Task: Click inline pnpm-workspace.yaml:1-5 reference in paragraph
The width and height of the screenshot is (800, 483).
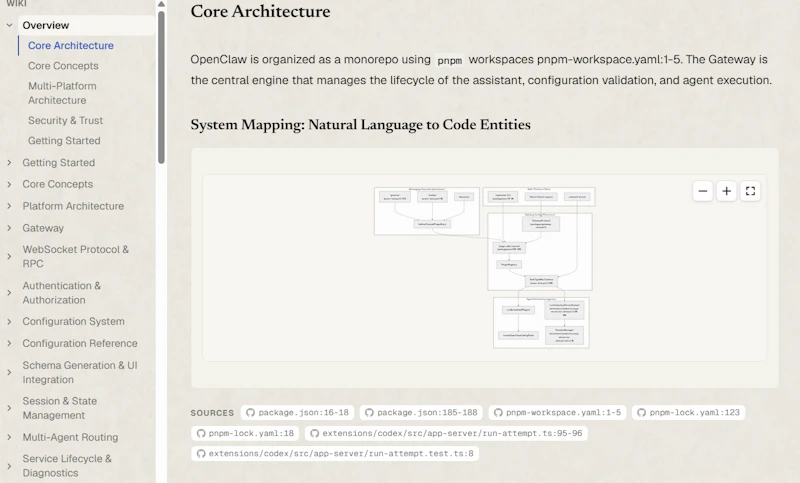Action: (x=609, y=60)
